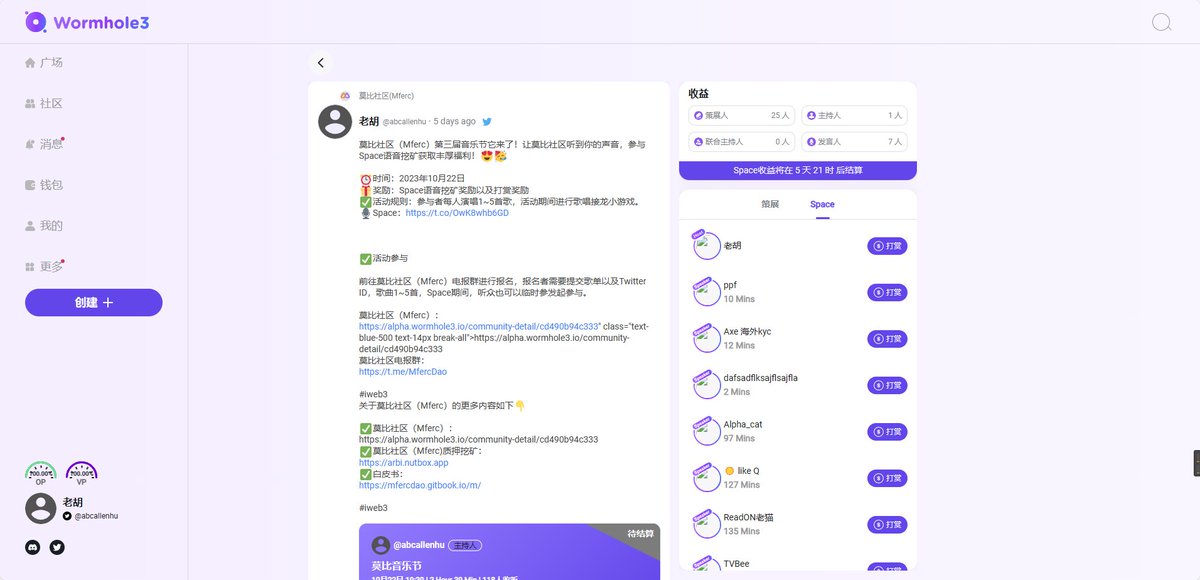Image resolution: width=1200 pixels, height=580 pixels.
Task: Open the t.co/OwK8whb6GD Space link
Action: click(457, 213)
